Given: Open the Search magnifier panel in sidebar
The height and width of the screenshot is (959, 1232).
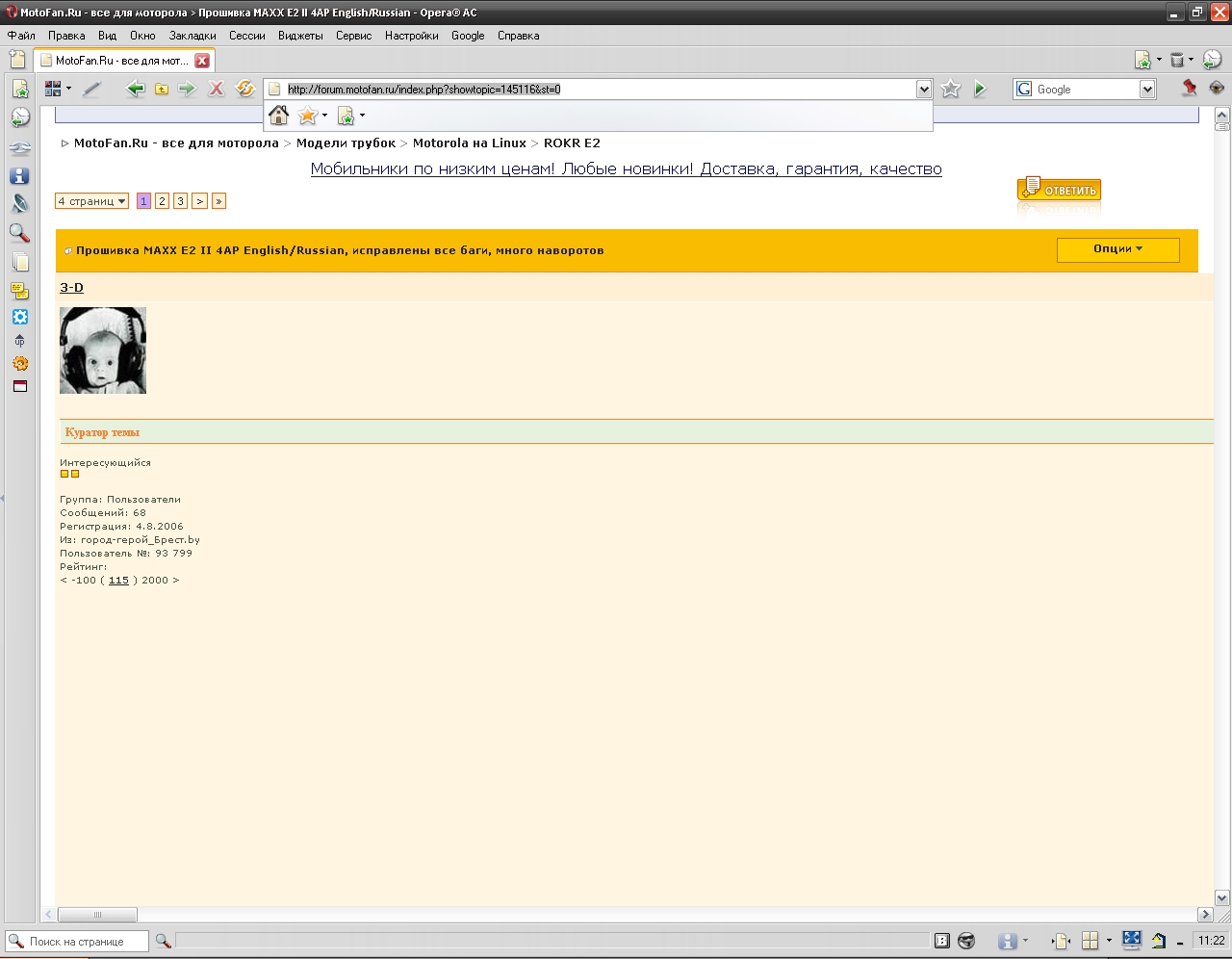Looking at the screenshot, I should 19,233.
